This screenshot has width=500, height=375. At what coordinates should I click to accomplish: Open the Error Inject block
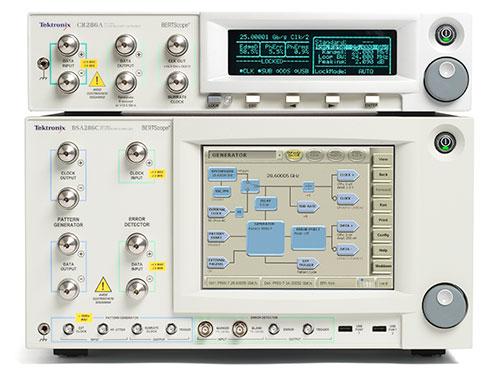point(308,238)
